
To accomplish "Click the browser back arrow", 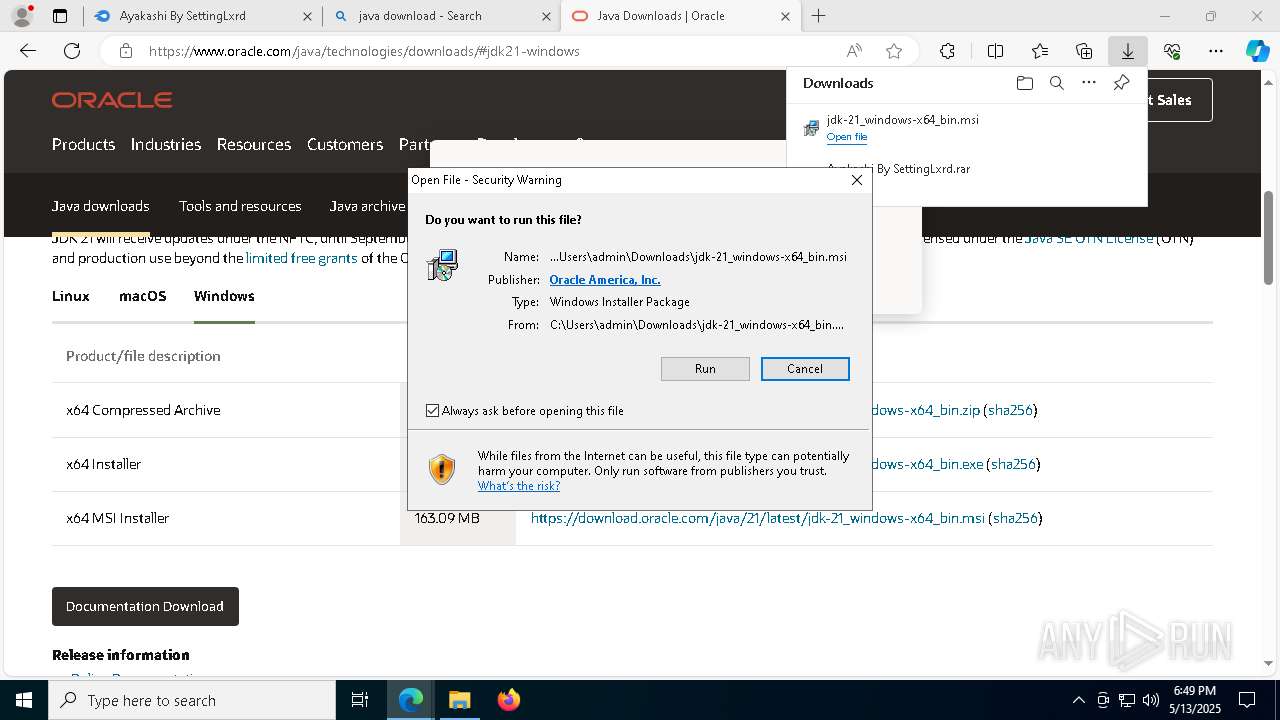I will tap(28, 51).
